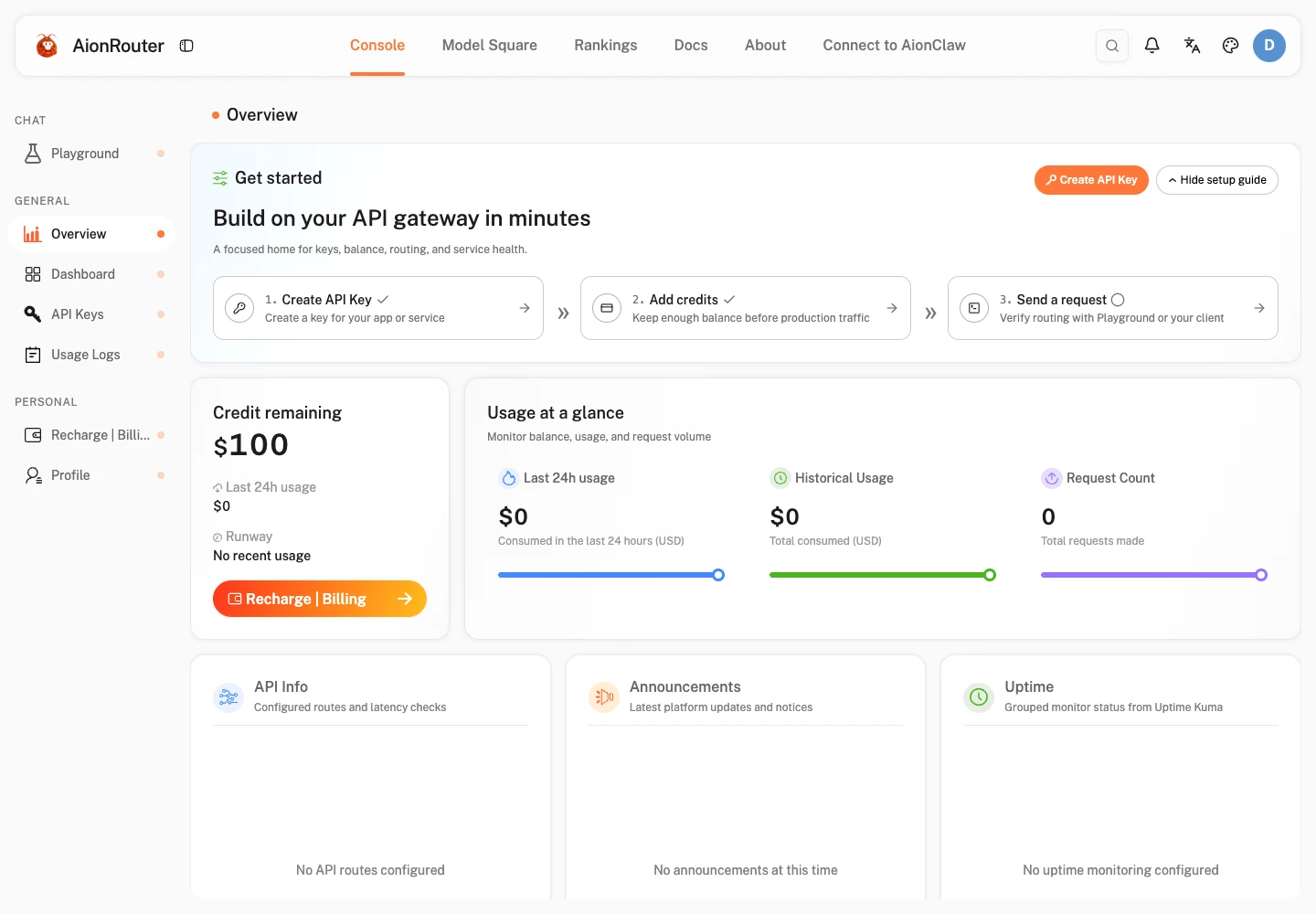
Task: Click the Announcements megaphone icon
Action: pyautogui.click(x=604, y=697)
